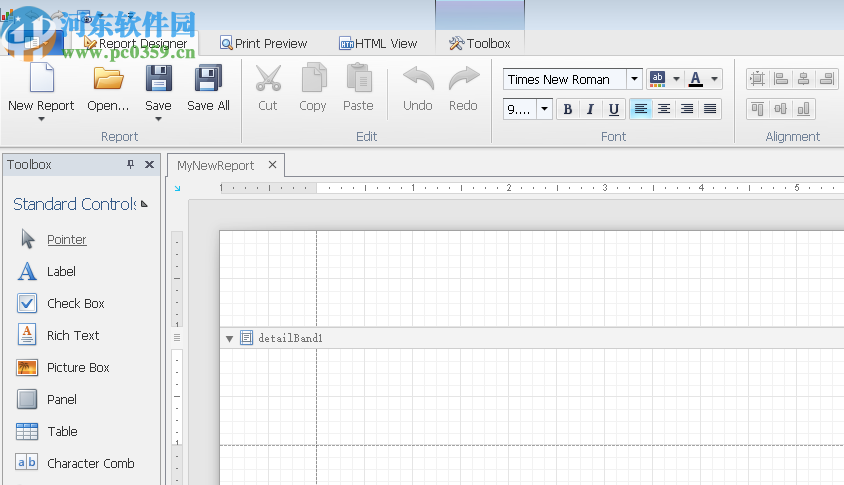Switch to the Print Preview tab

(263, 44)
